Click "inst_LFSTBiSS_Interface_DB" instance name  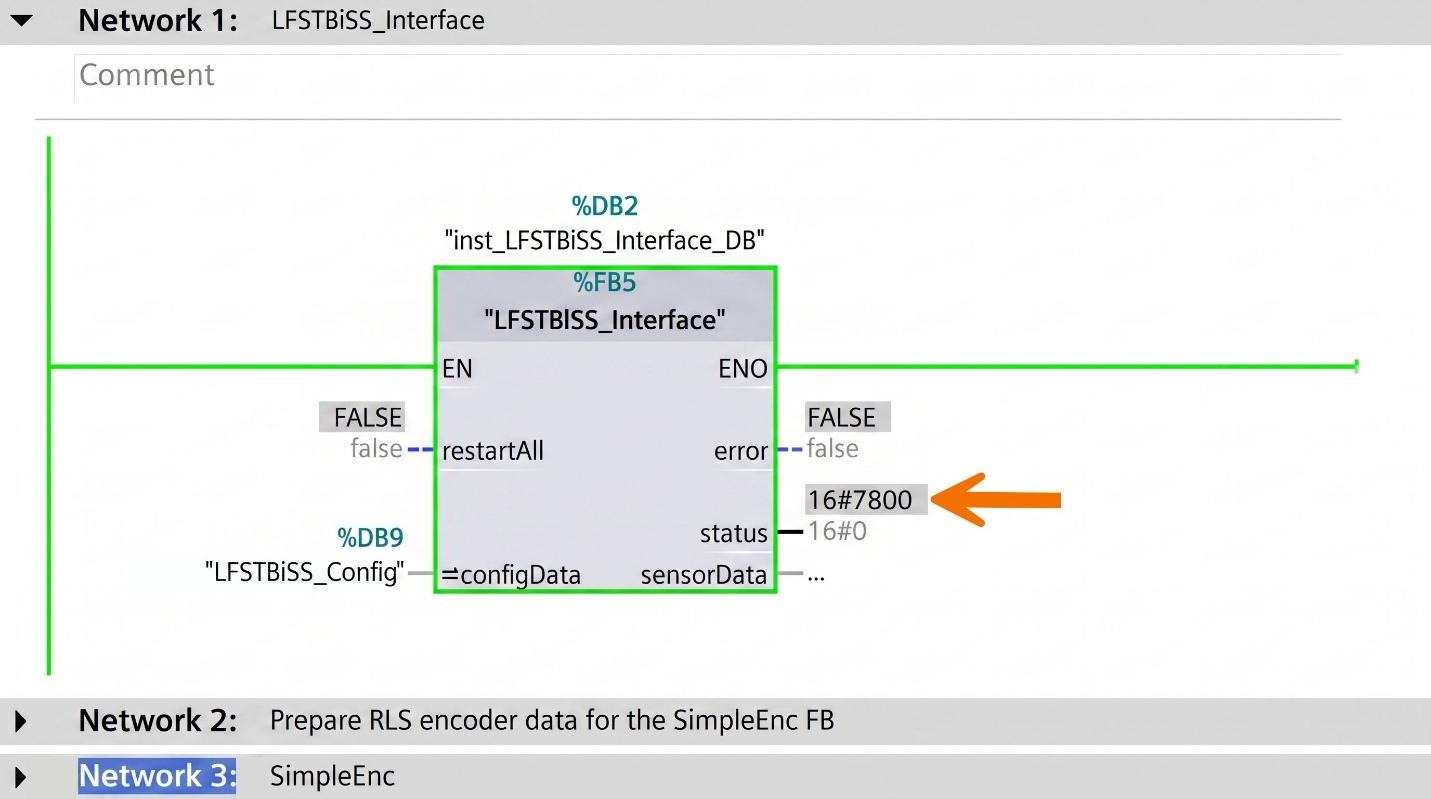coord(605,240)
